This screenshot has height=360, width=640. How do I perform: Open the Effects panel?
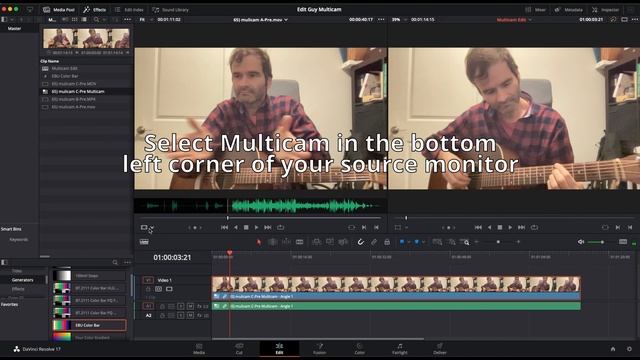[95, 9]
